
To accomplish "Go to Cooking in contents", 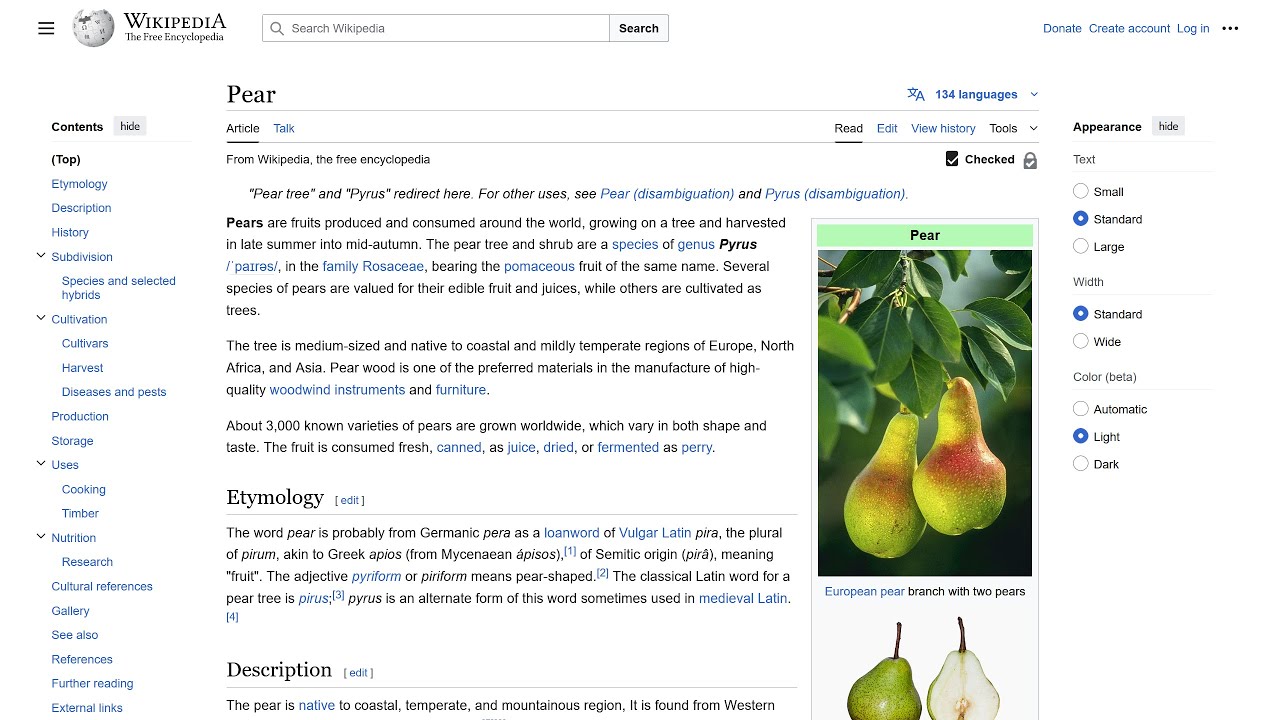I will click(x=83, y=489).
